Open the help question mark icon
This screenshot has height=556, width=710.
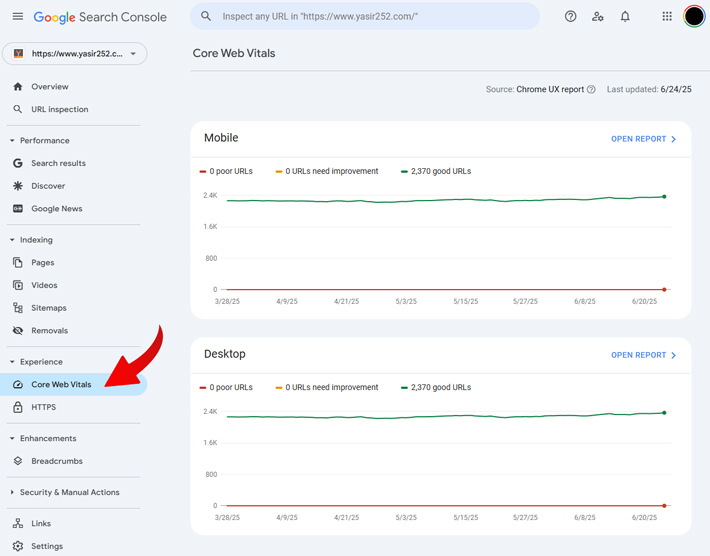pos(571,17)
